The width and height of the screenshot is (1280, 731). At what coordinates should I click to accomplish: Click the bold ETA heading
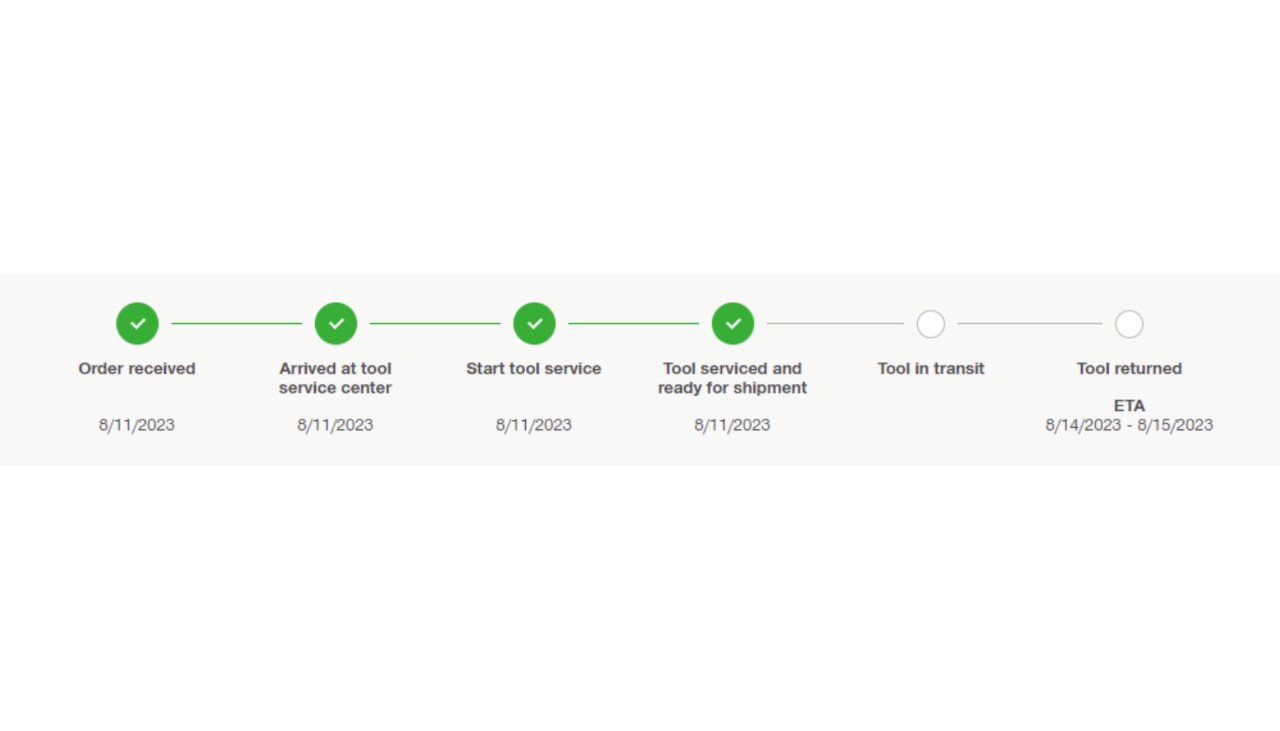[1129, 406]
